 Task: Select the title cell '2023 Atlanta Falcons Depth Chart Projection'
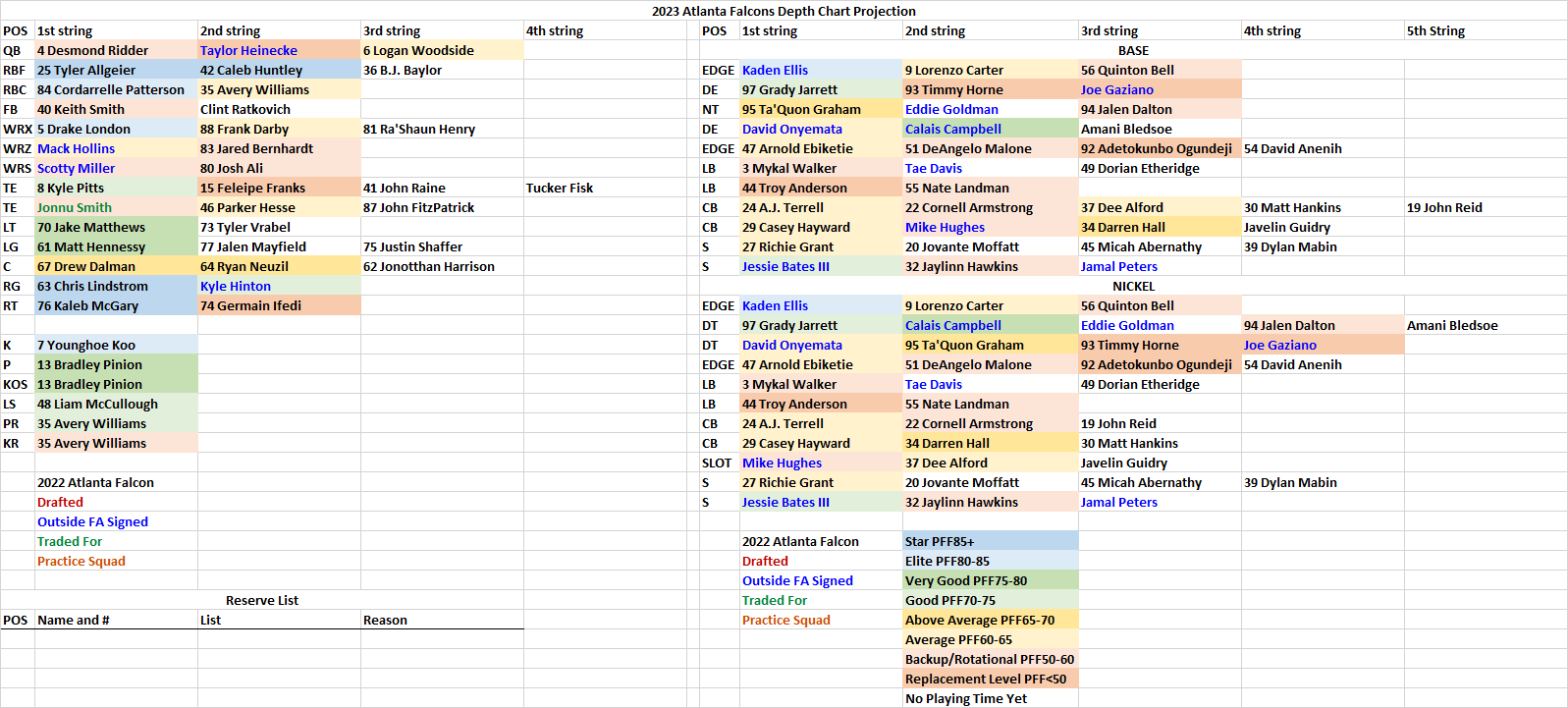point(784,11)
